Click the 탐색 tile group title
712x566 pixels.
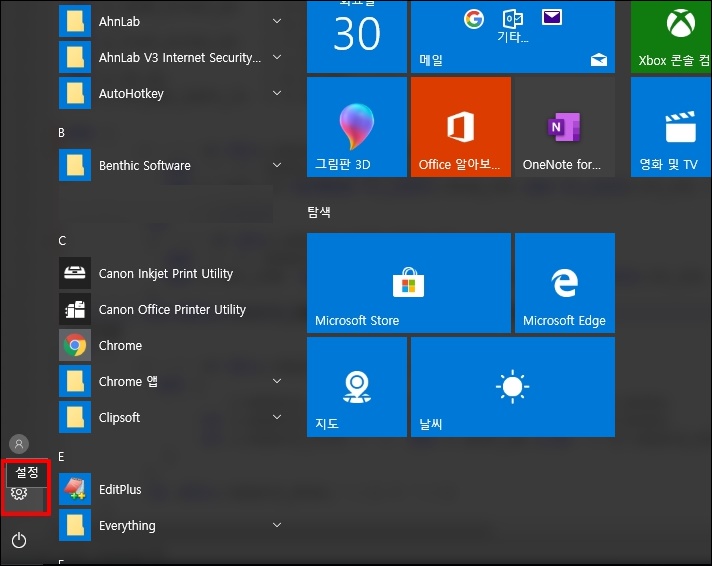point(319,212)
